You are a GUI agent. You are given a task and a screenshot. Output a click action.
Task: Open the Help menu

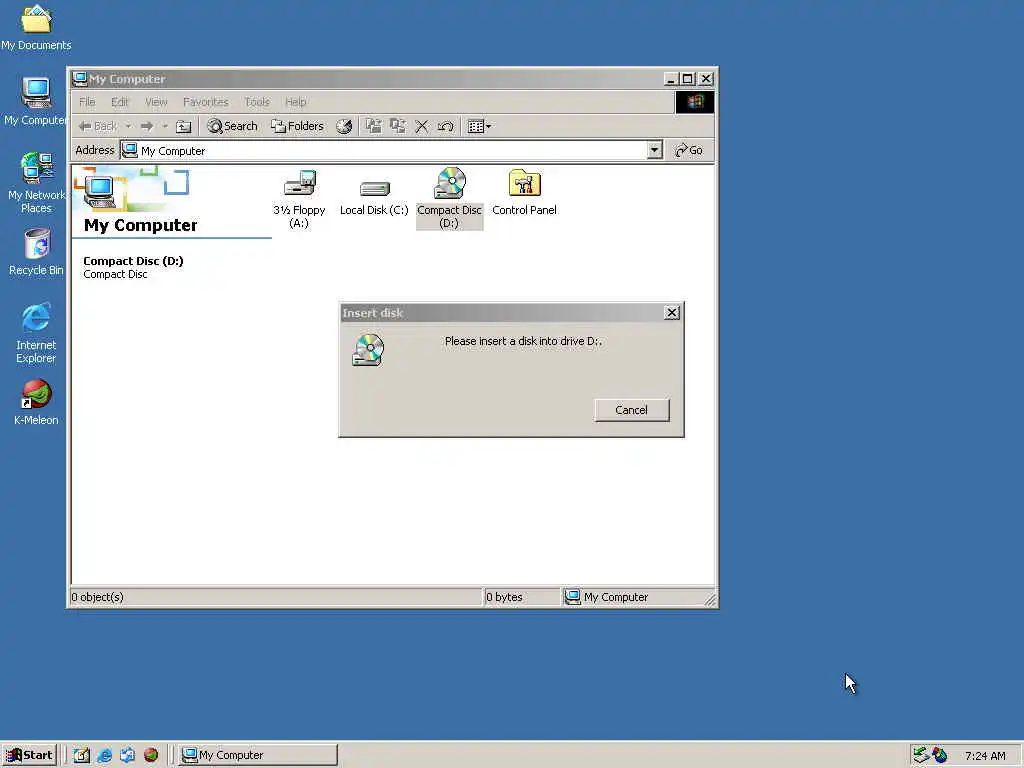(295, 102)
